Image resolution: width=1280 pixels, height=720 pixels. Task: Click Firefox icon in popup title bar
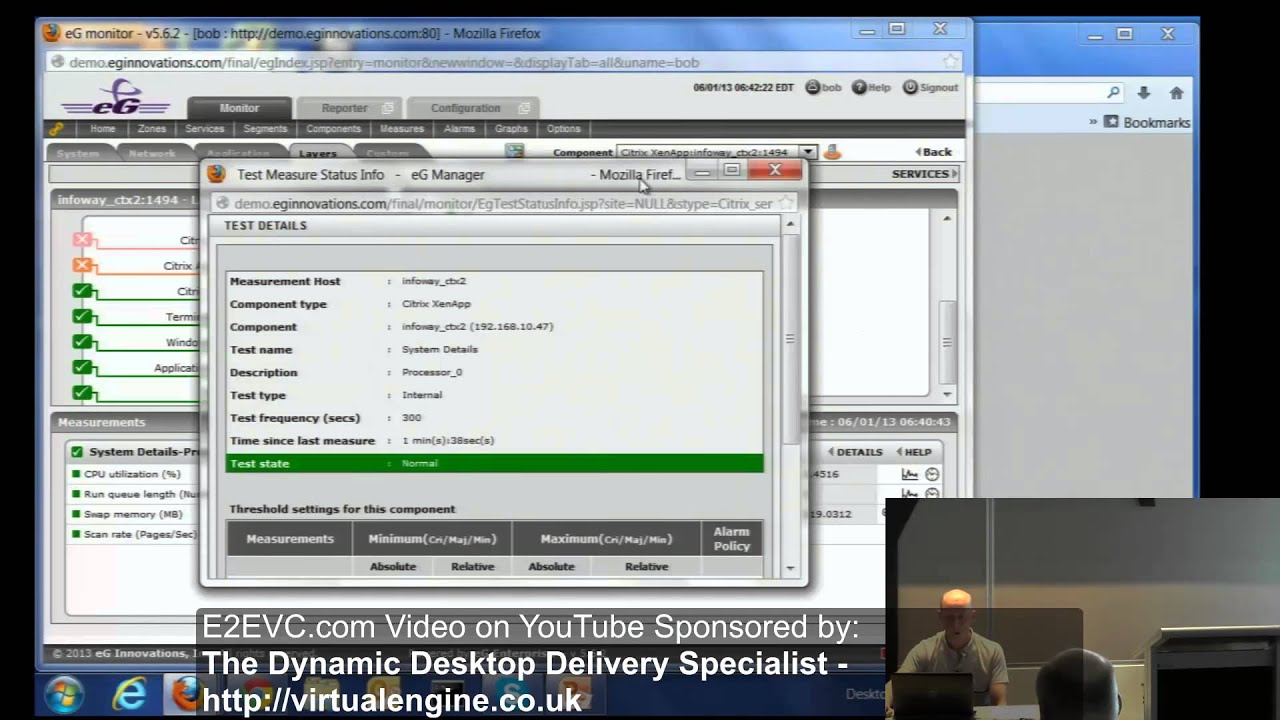(x=216, y=174)
